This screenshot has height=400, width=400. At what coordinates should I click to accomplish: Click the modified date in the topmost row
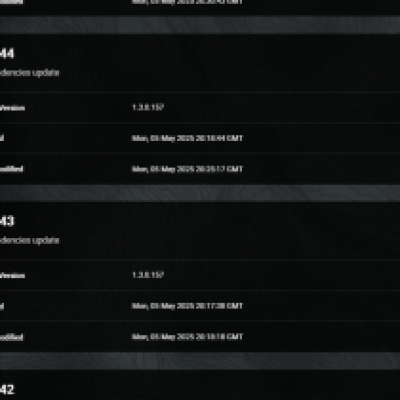(x=187, y=2)
